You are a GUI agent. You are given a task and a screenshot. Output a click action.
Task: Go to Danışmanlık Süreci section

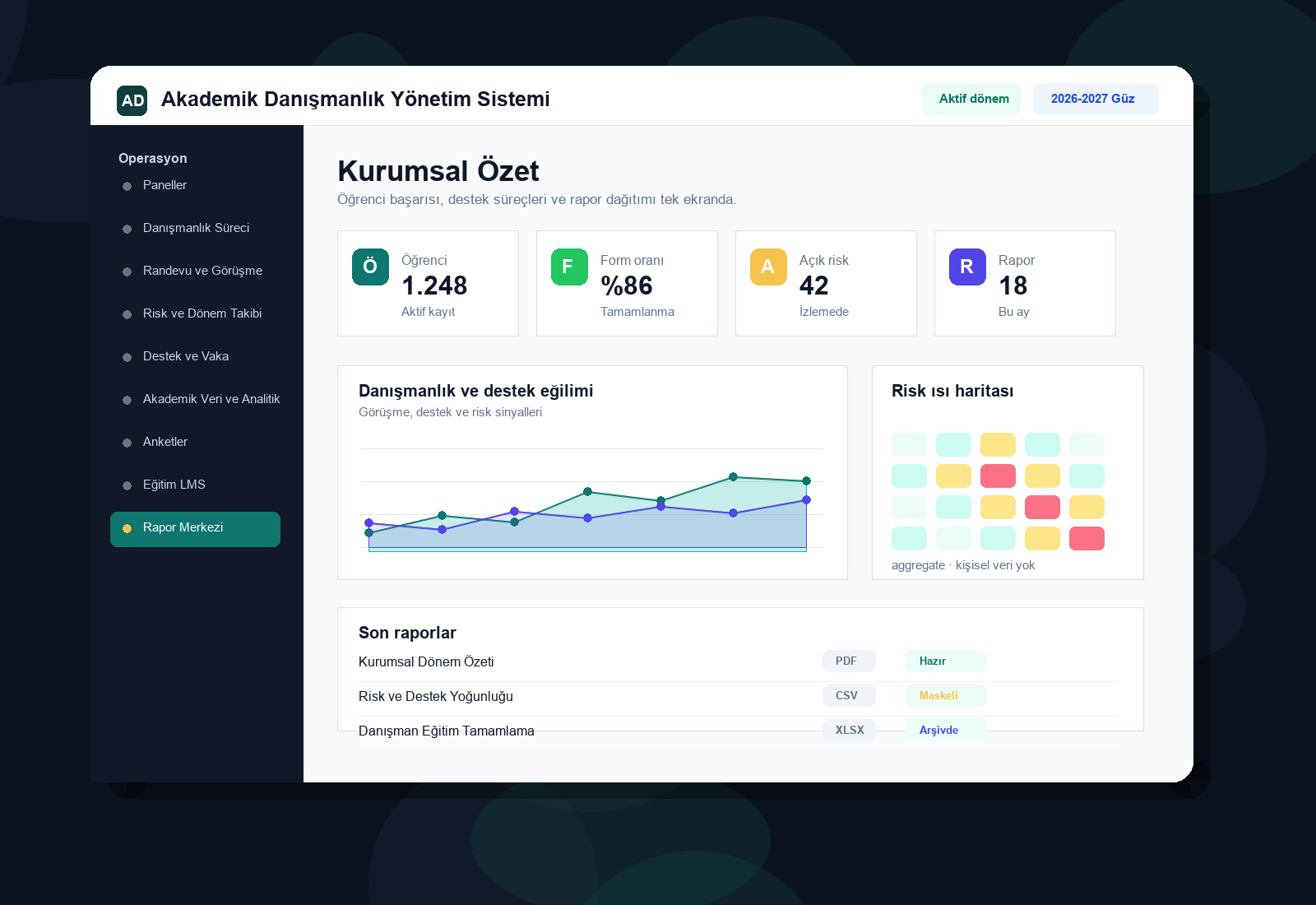point(195,228)
